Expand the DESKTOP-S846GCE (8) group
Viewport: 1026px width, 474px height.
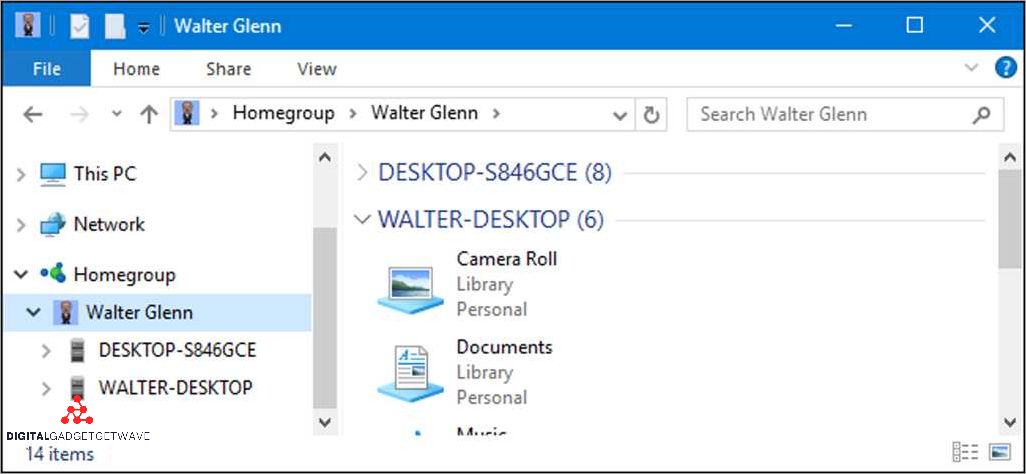tap(362, 173)
